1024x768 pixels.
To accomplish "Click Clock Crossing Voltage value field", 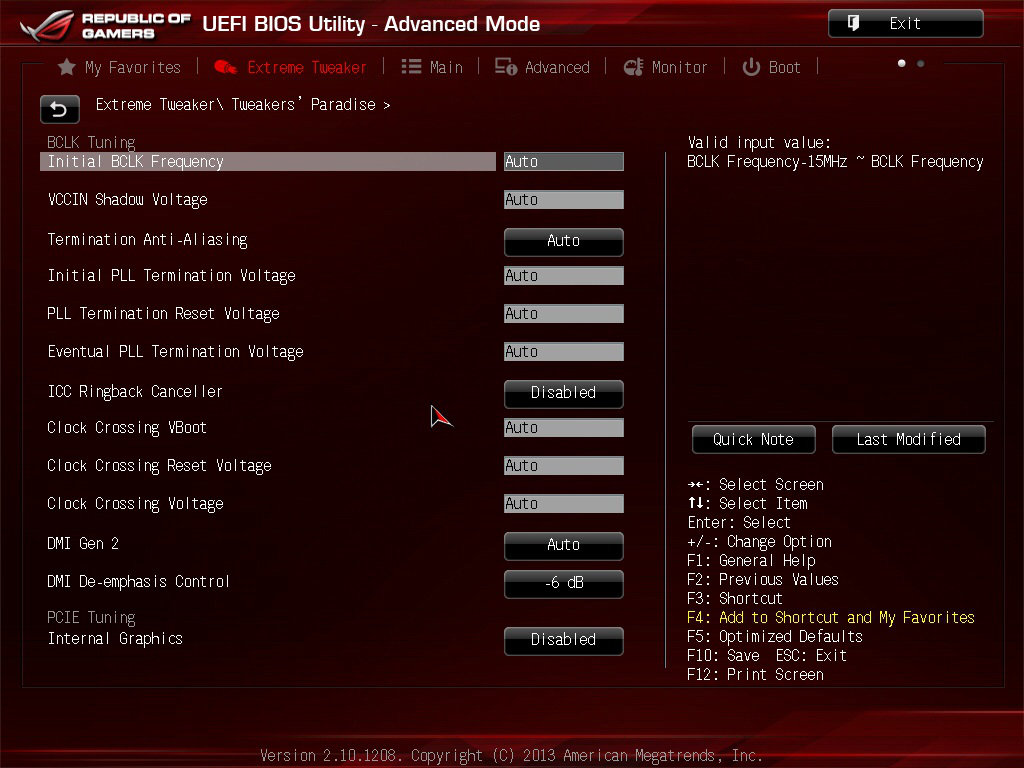I will [564, 504].
